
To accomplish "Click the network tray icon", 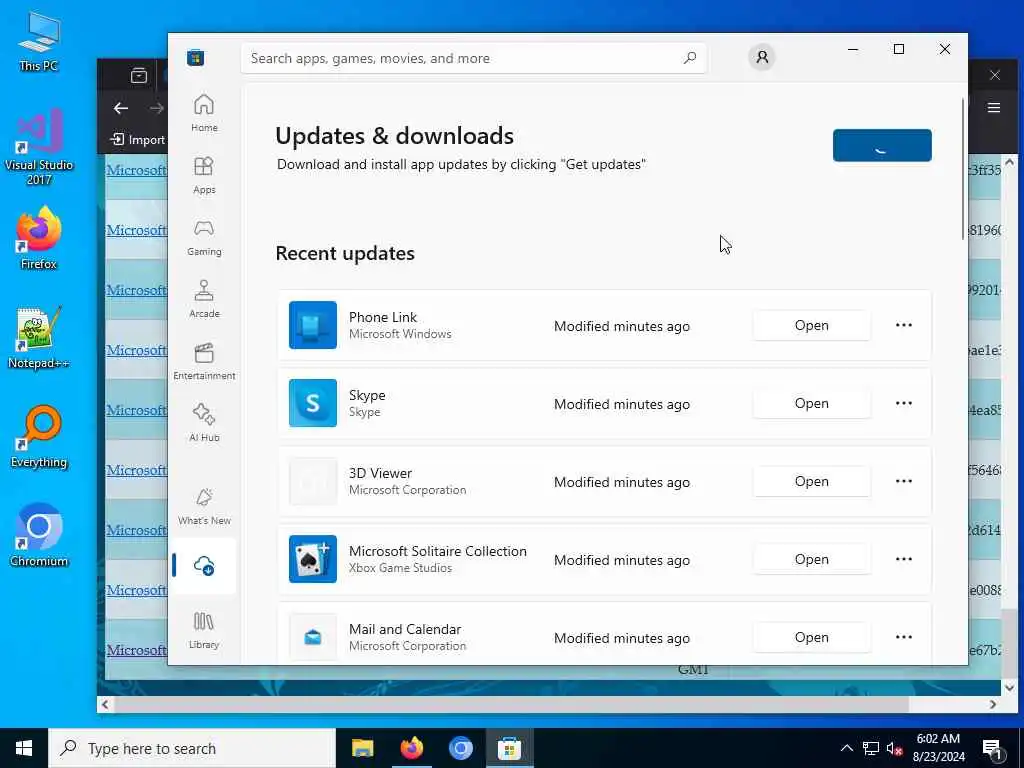I will click(x=871, y=748).
